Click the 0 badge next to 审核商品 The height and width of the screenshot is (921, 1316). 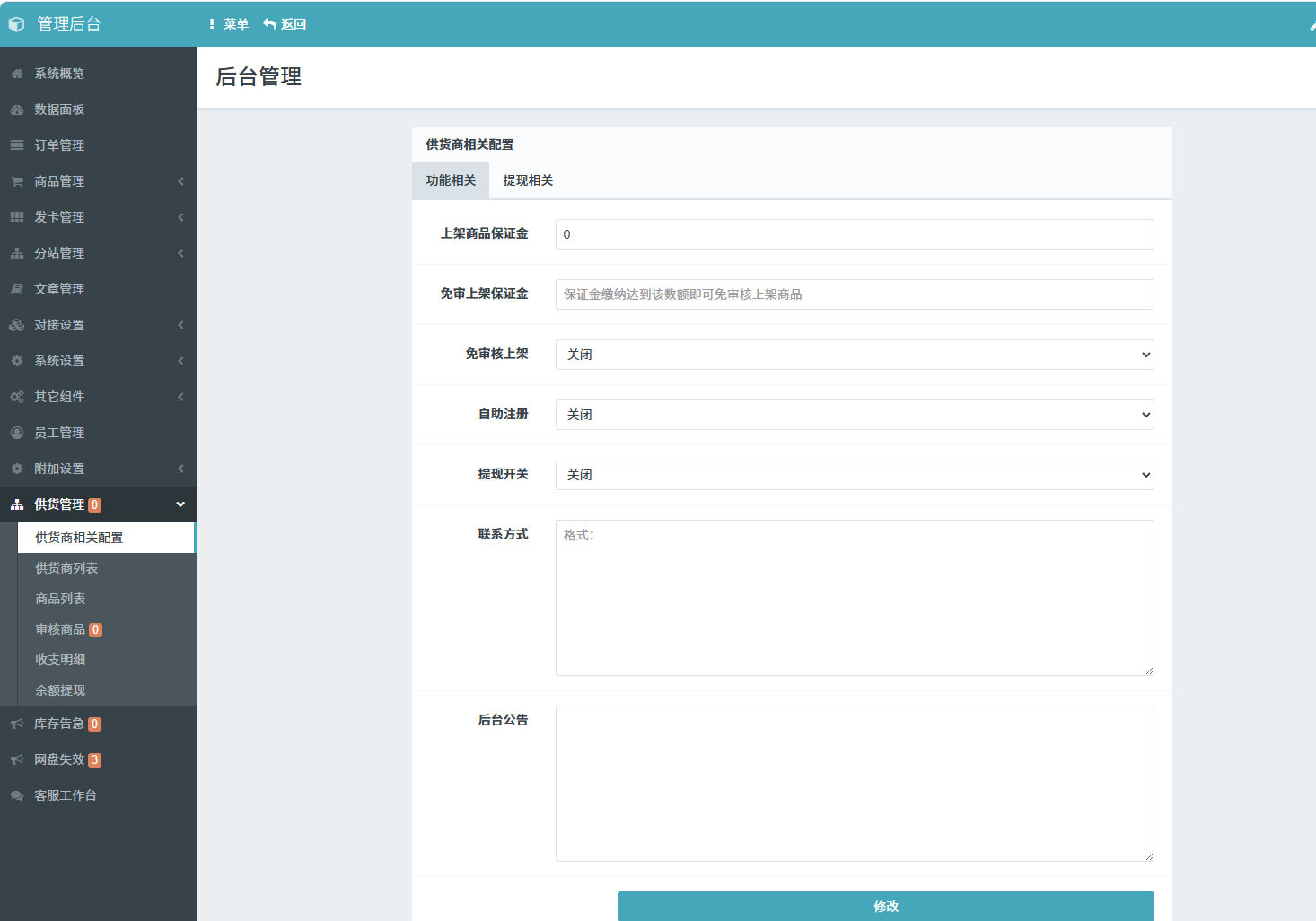96,630
